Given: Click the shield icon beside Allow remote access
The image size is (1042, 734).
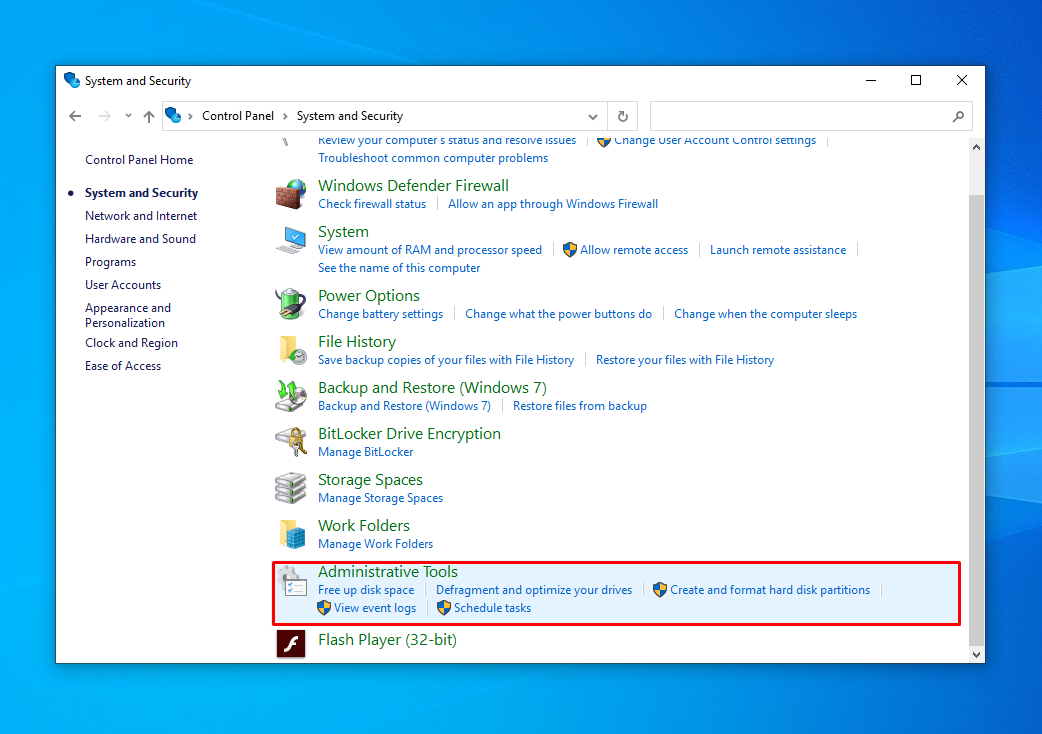Looking at the screenshot, I should [x=570, y=250].
